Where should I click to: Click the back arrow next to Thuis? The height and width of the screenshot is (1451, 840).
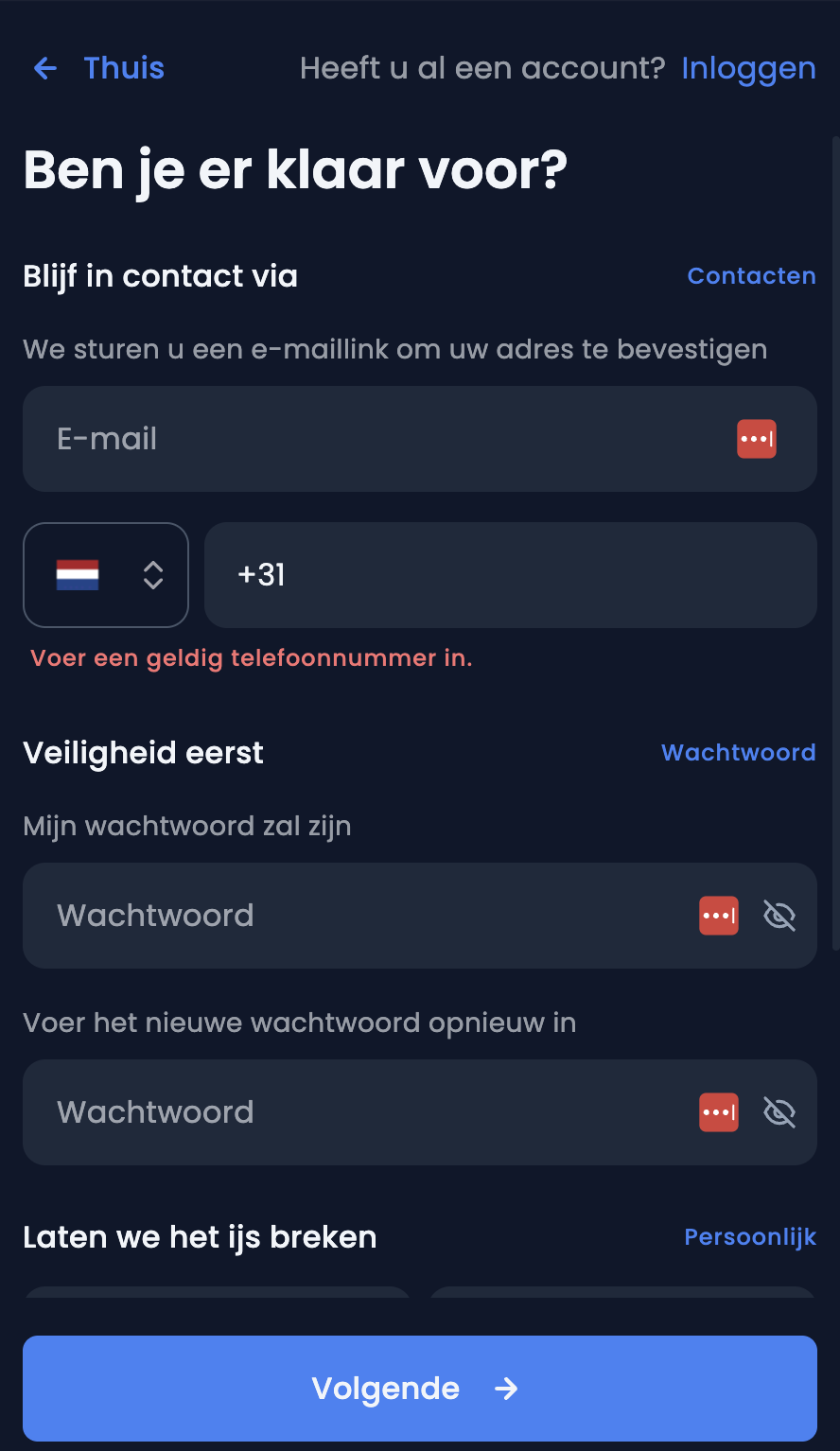coord(44,68)
